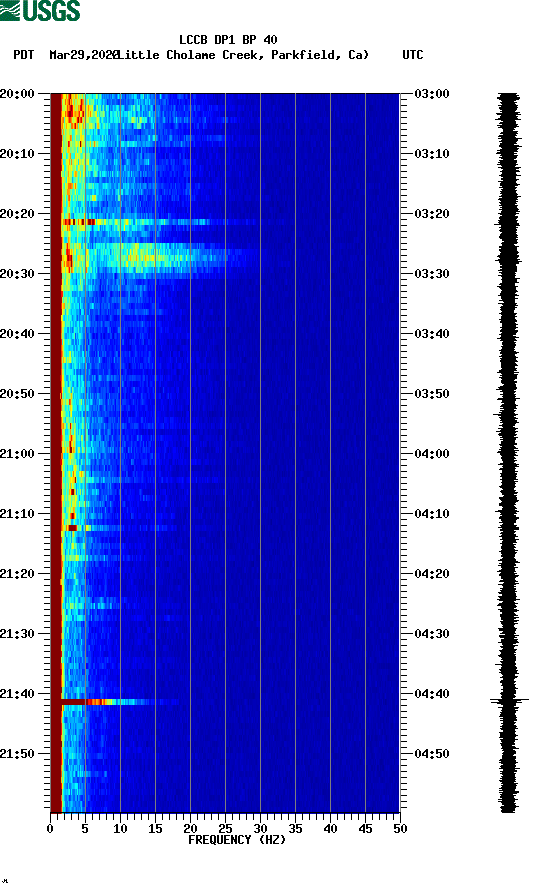Click the '45' frequency axis tick label

365,829
